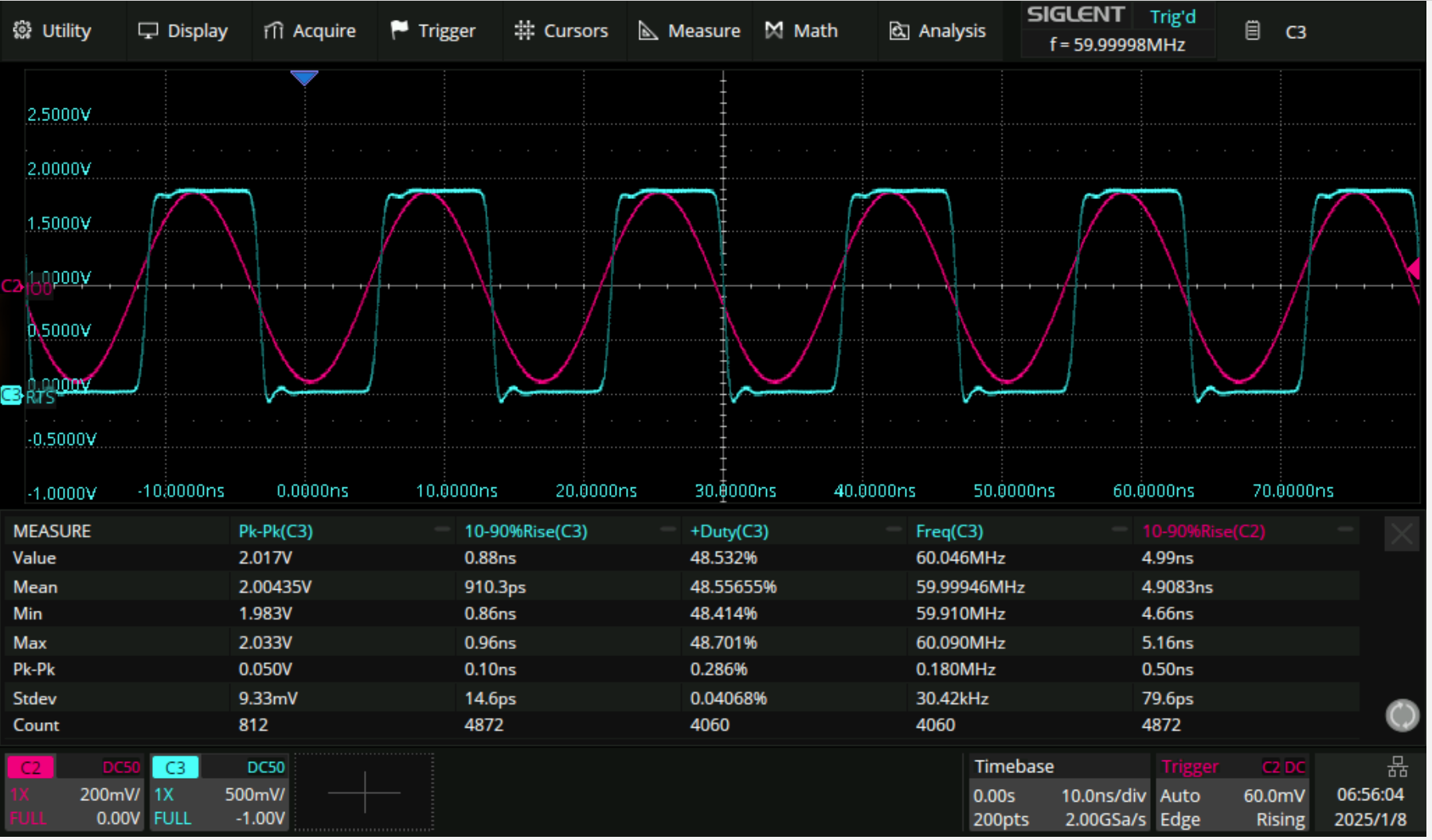The width and height of the screenshot is (1432, 840).
Task: Add a channel with the plus box
Action: [x=365, y=792]
